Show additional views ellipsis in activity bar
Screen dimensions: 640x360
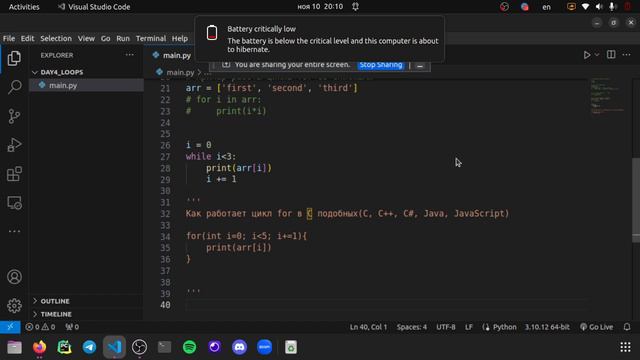point(14,231)
